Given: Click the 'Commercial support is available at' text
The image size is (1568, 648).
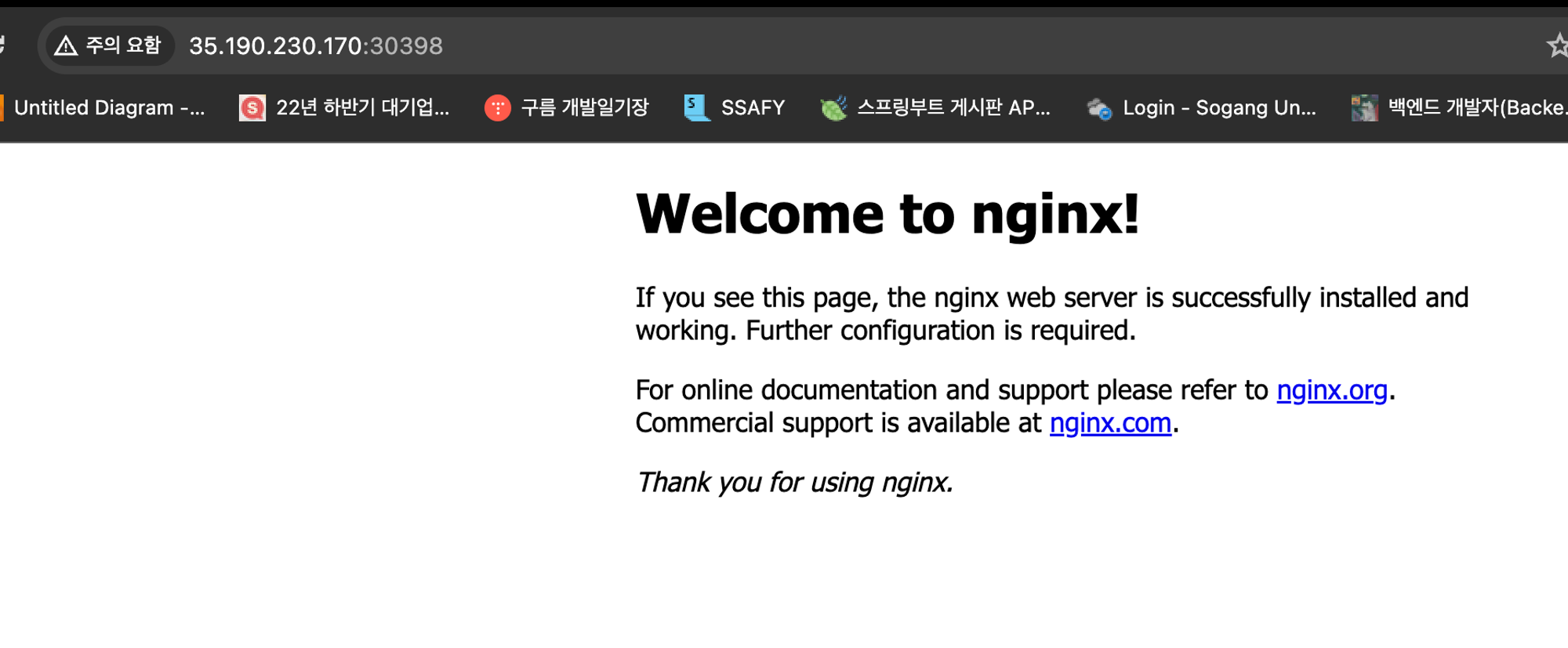Looking at the screenshot, I should coord(838,423).
